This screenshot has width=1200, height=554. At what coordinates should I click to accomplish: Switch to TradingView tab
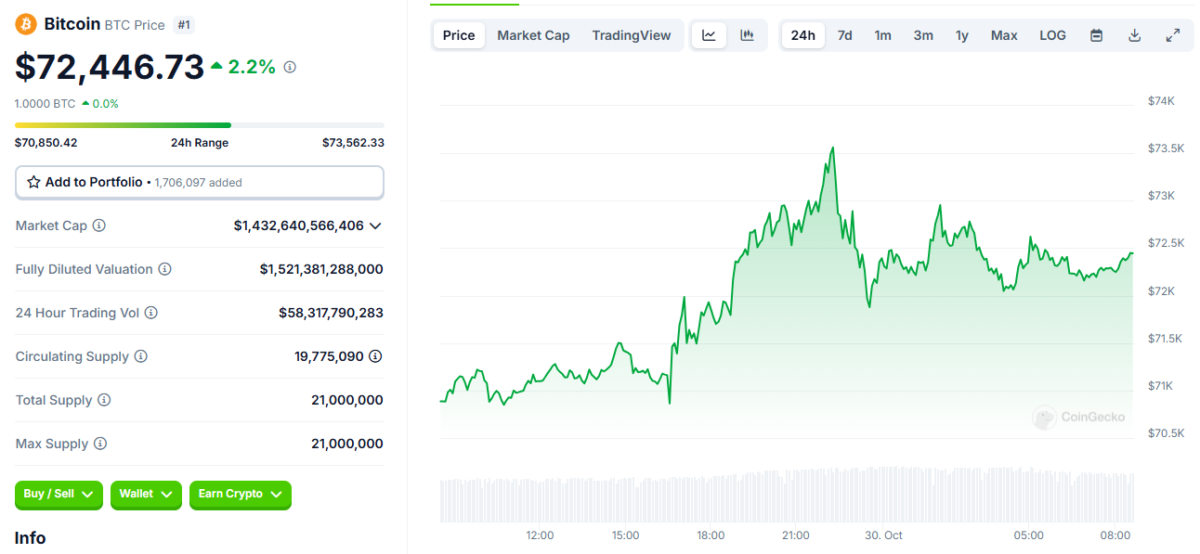[x=631, y=35]
